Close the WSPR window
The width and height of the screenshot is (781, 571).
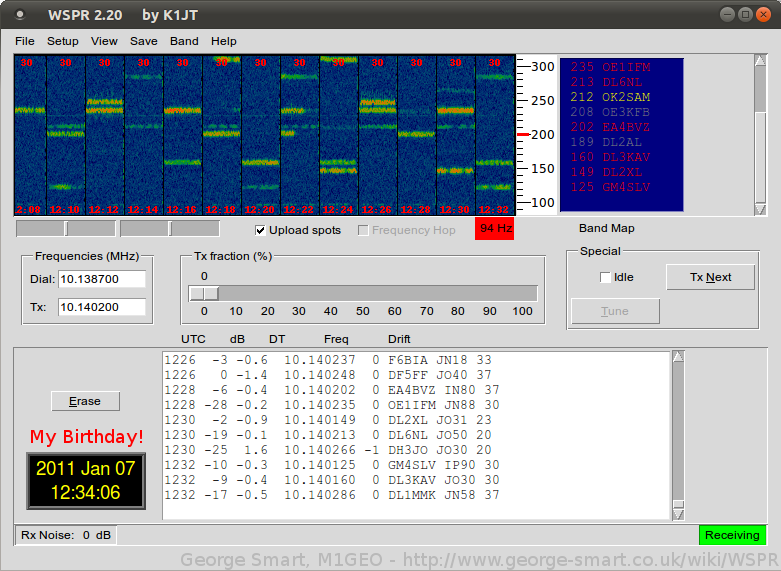point(763,14)
